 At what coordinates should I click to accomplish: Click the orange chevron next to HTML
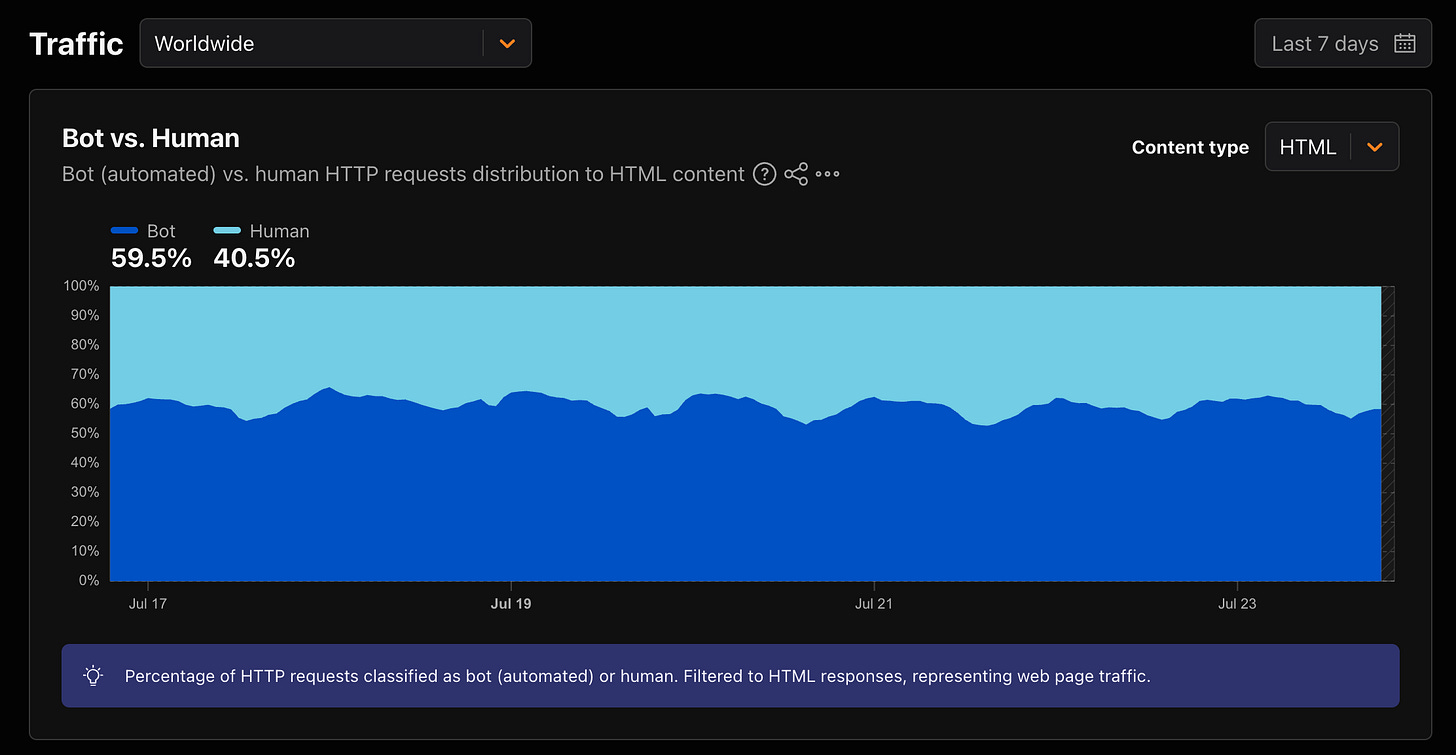pyautogui.click(x=1375, y=147)
